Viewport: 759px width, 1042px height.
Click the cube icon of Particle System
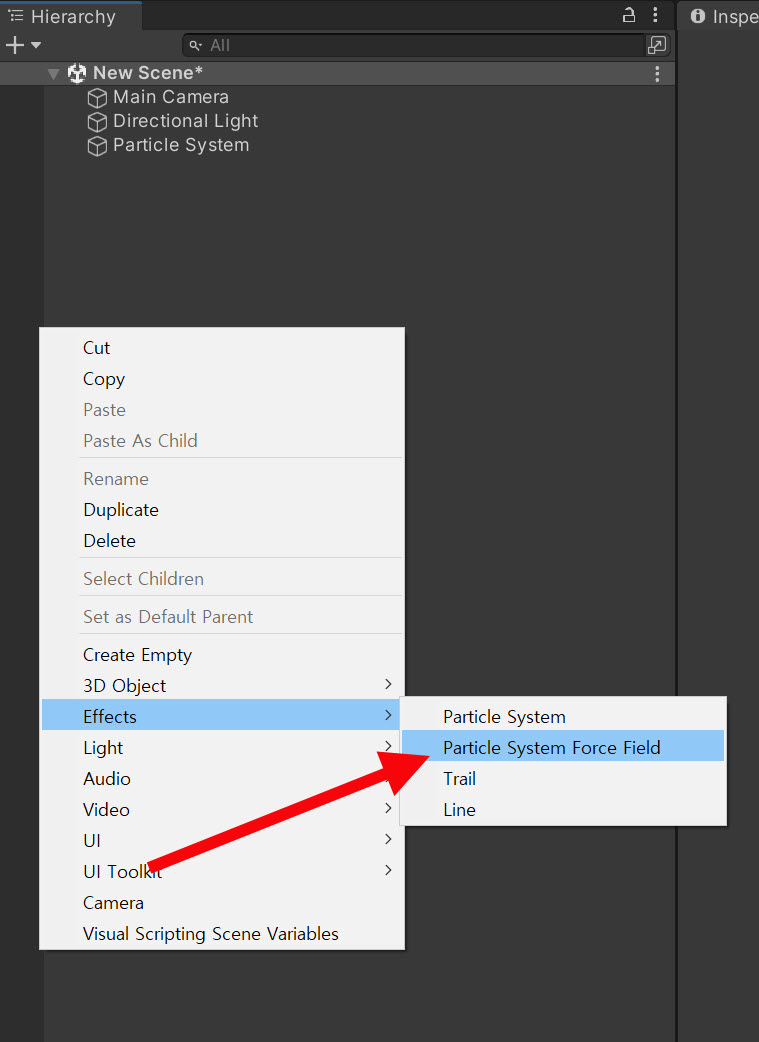pyautogui.click(x=97, y=146)
